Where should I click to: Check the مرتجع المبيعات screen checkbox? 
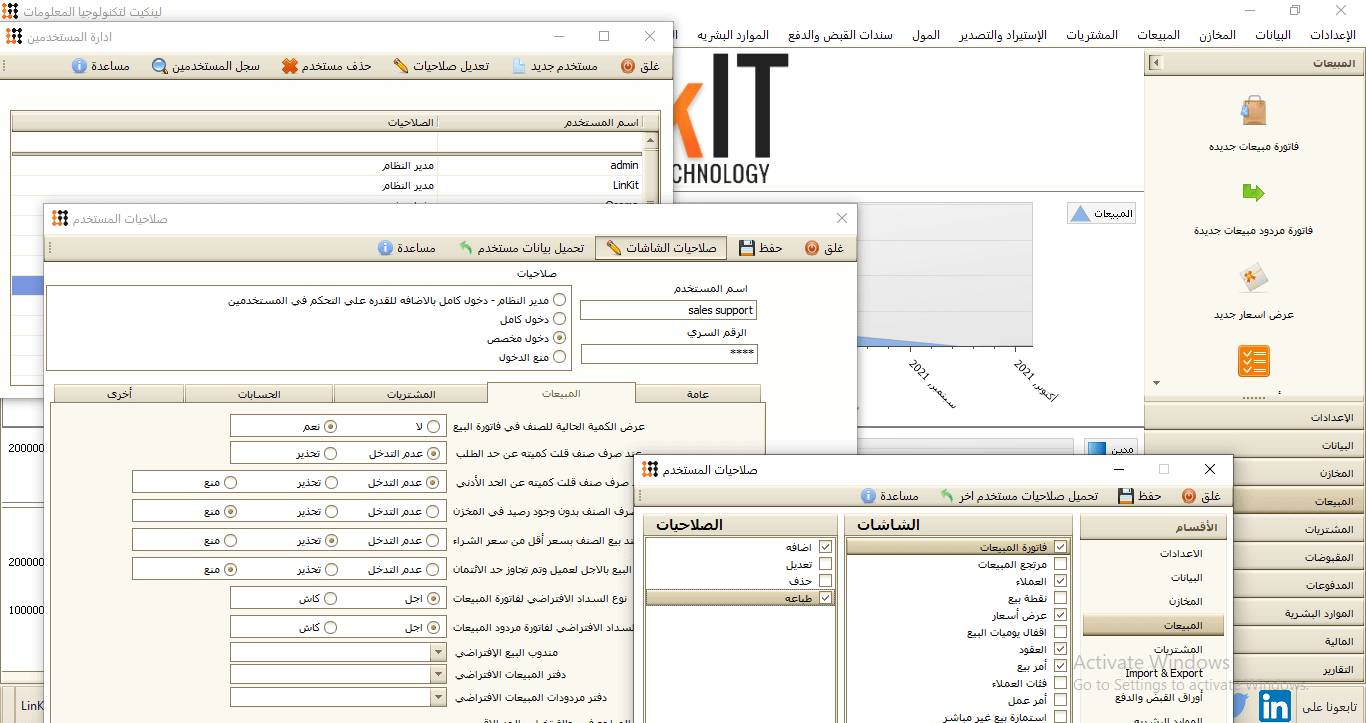click(x=1060, y=564)
